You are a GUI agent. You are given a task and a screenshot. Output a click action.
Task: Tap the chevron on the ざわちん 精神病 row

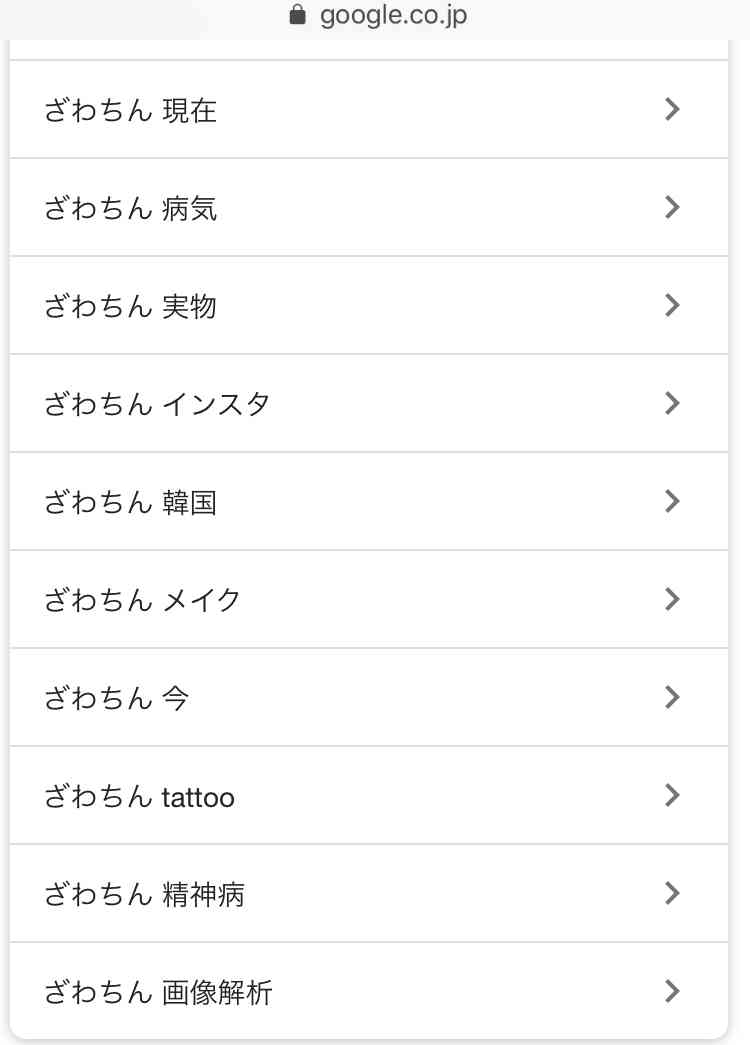click(672, 893)
